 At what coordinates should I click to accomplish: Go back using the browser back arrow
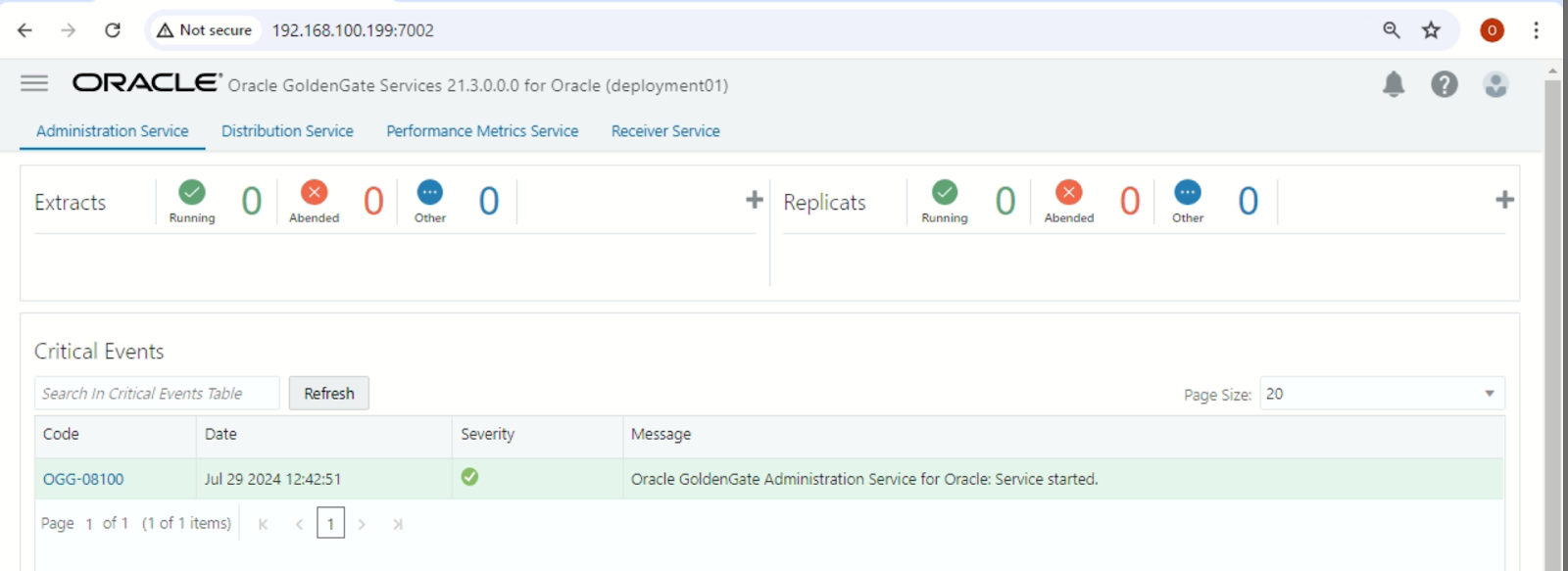click(25, 30)
